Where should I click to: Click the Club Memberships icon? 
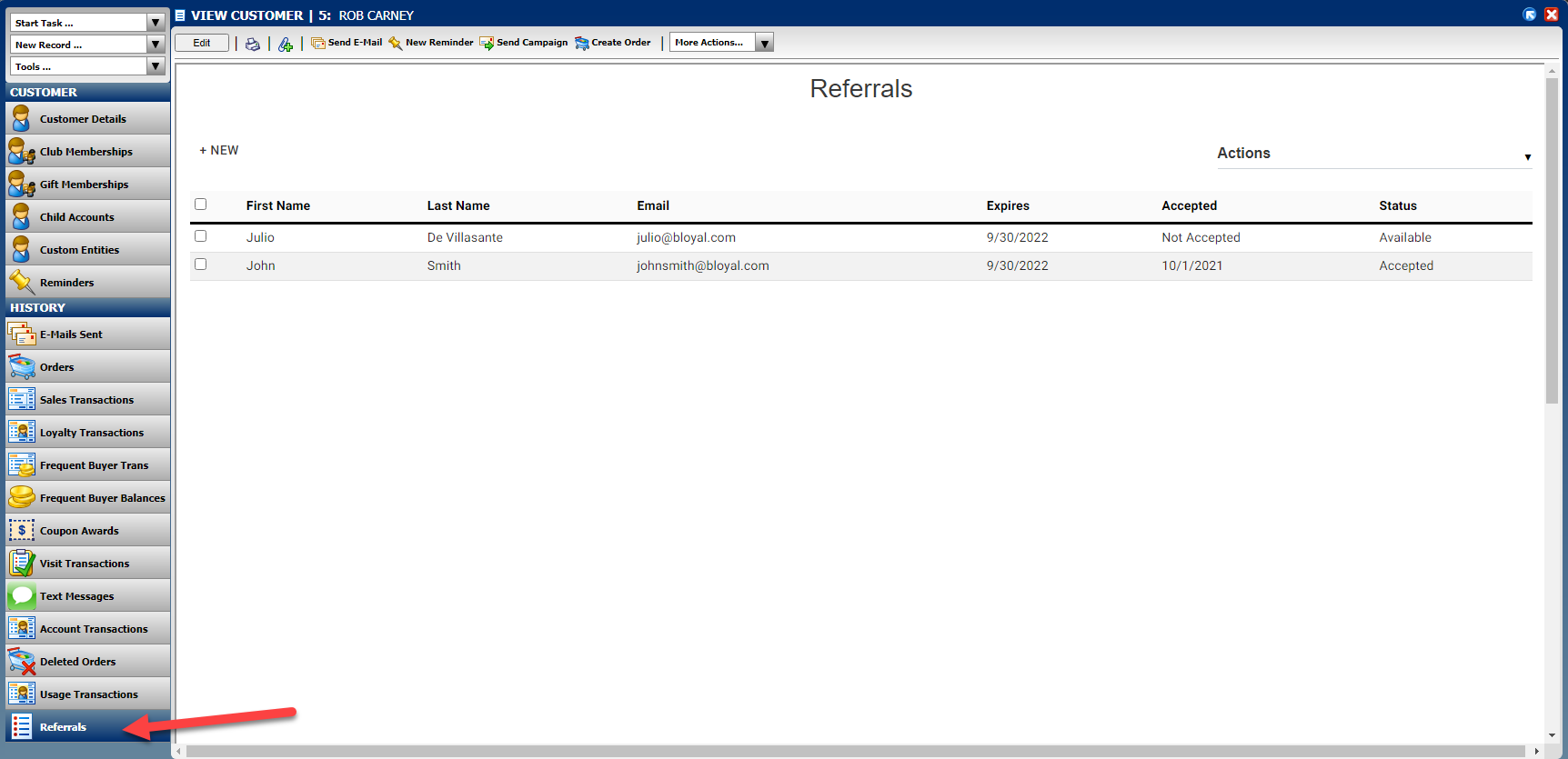pos(21,151)
